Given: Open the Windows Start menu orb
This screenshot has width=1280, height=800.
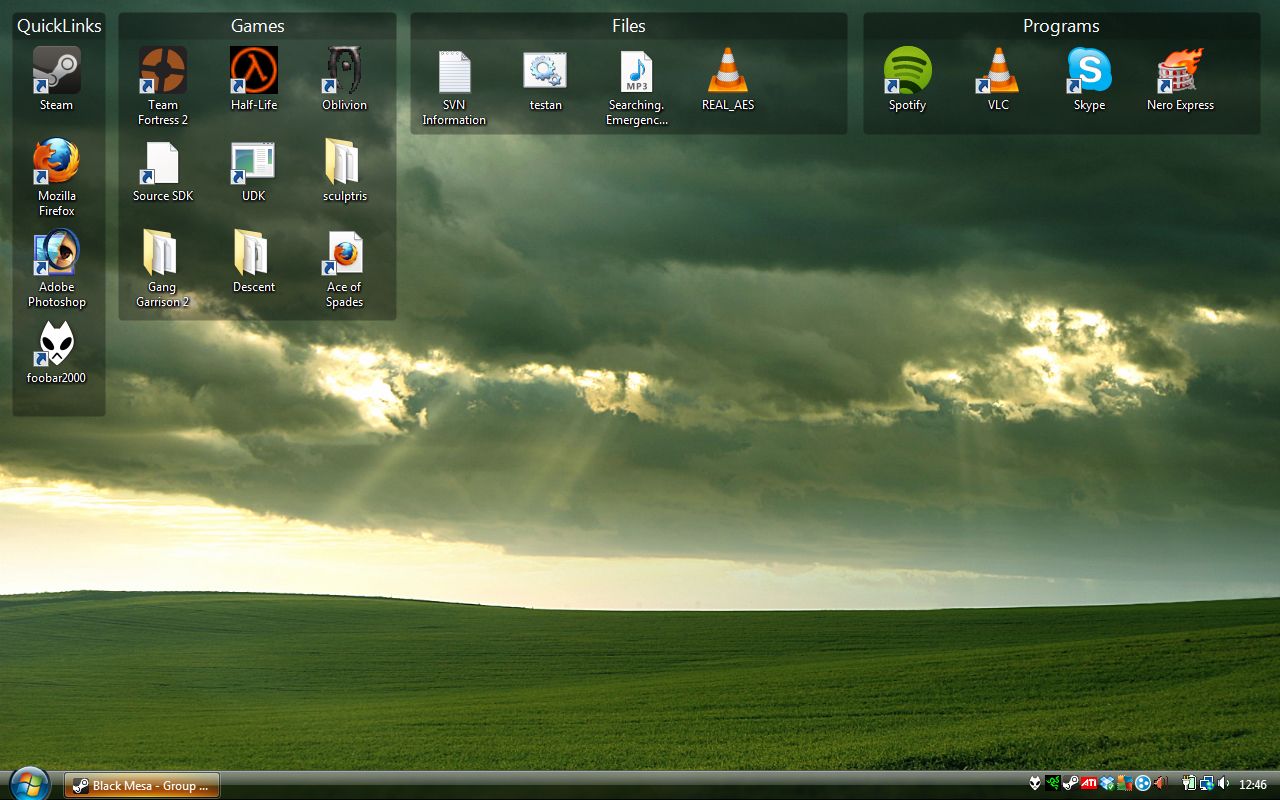Looking at the screenshot, I should coord(29,784).
